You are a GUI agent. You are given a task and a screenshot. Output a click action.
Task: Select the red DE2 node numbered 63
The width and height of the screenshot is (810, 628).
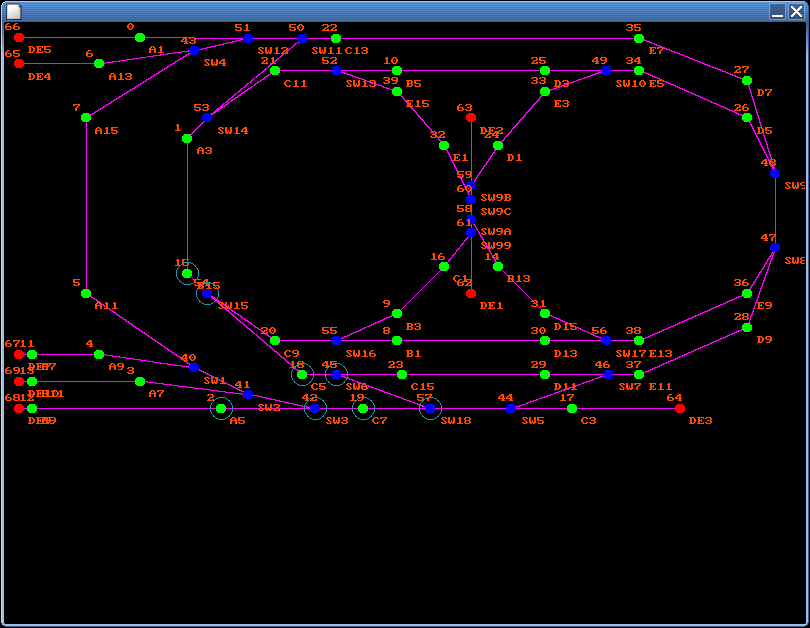pos(471,118)
